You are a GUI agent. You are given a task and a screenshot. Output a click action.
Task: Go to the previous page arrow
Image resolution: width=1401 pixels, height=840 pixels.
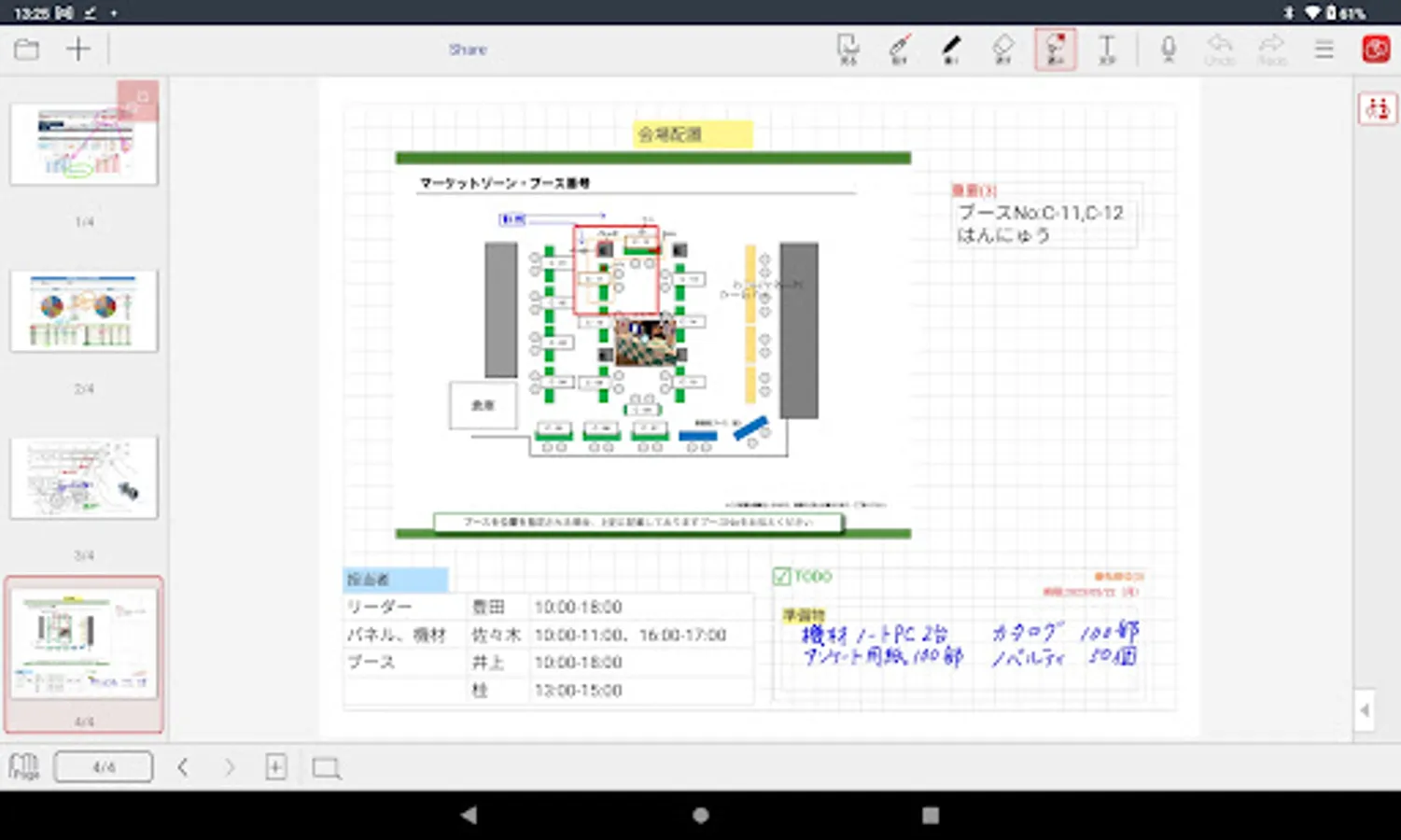point(183,767)
